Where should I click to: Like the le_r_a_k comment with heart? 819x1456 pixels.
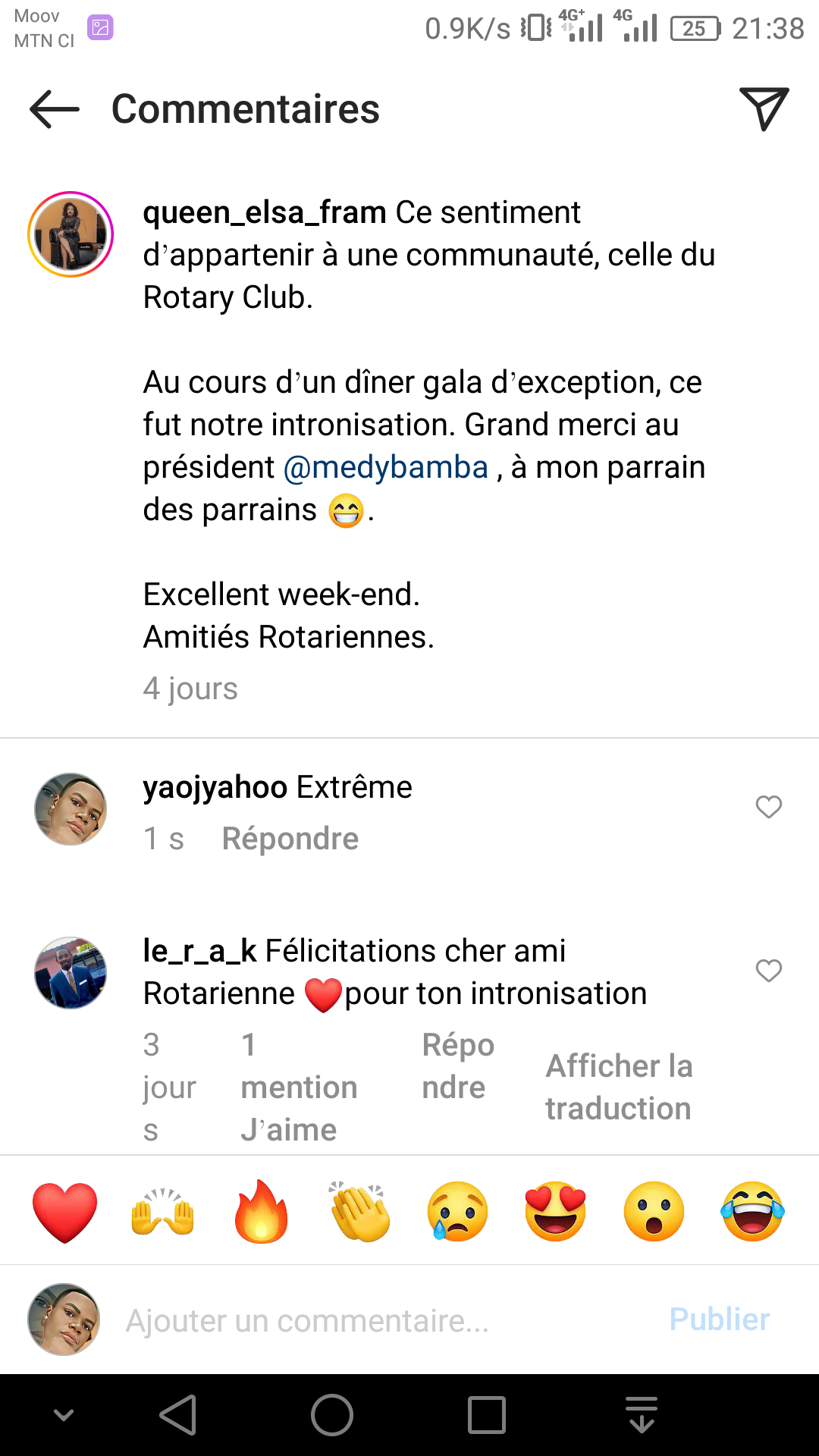coord(768,971)
